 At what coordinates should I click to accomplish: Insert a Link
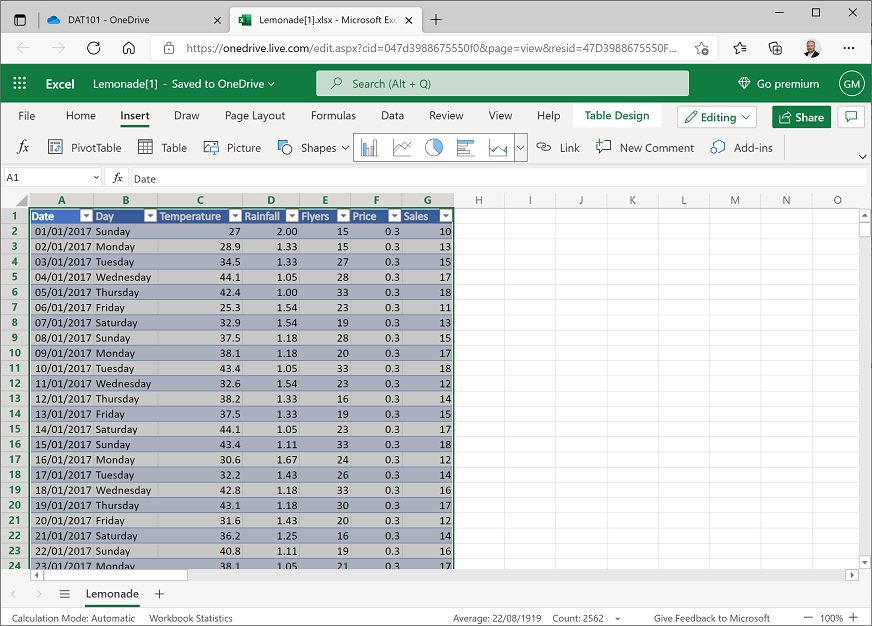[558, 147]
